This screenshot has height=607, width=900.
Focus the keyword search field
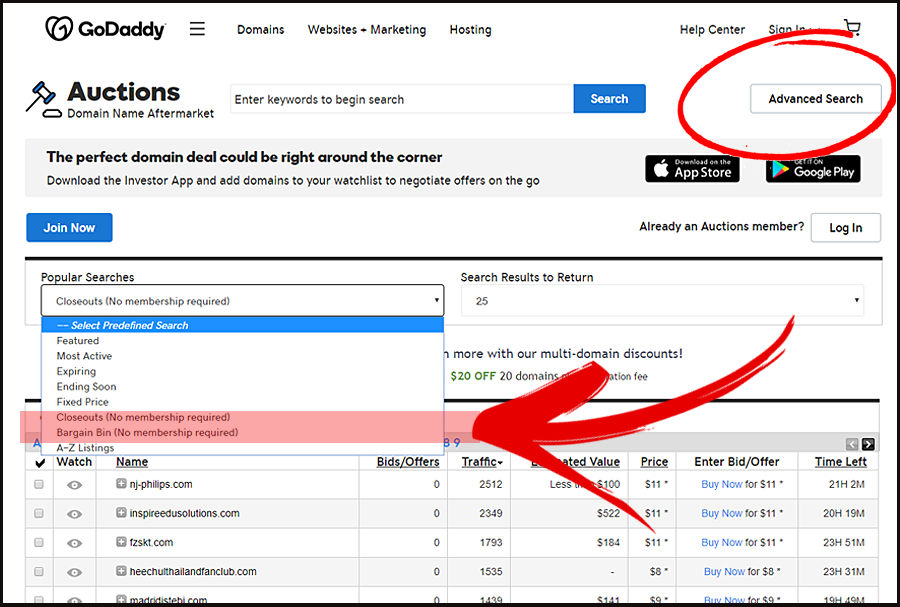[x=402, y=99]
